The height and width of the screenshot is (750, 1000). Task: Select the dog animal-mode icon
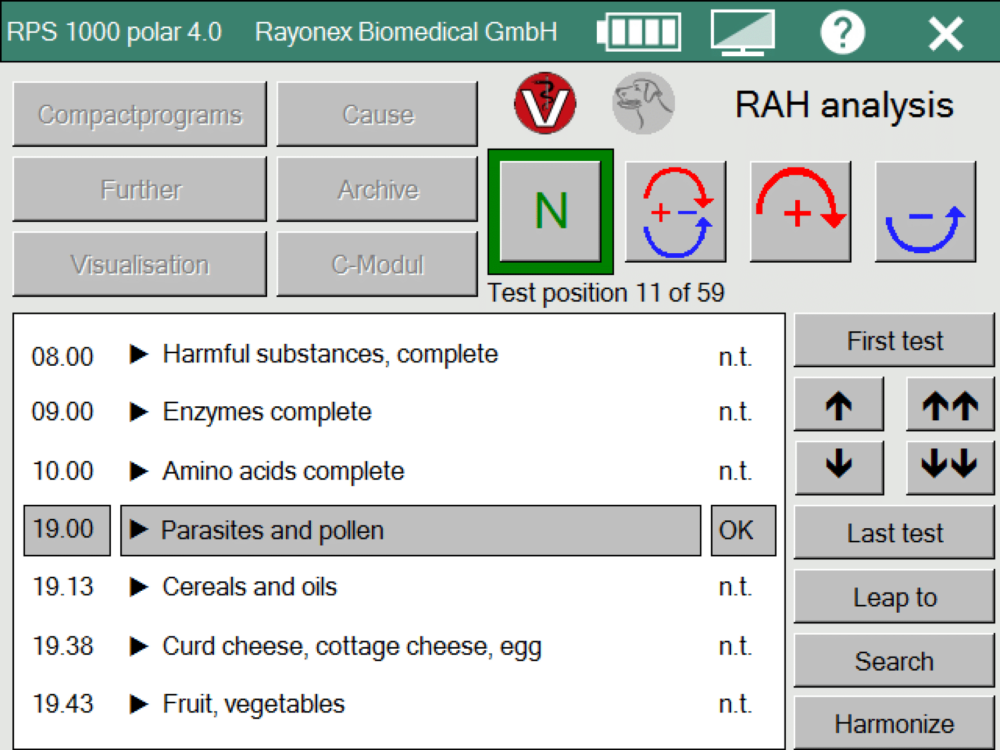coord(643,102)
